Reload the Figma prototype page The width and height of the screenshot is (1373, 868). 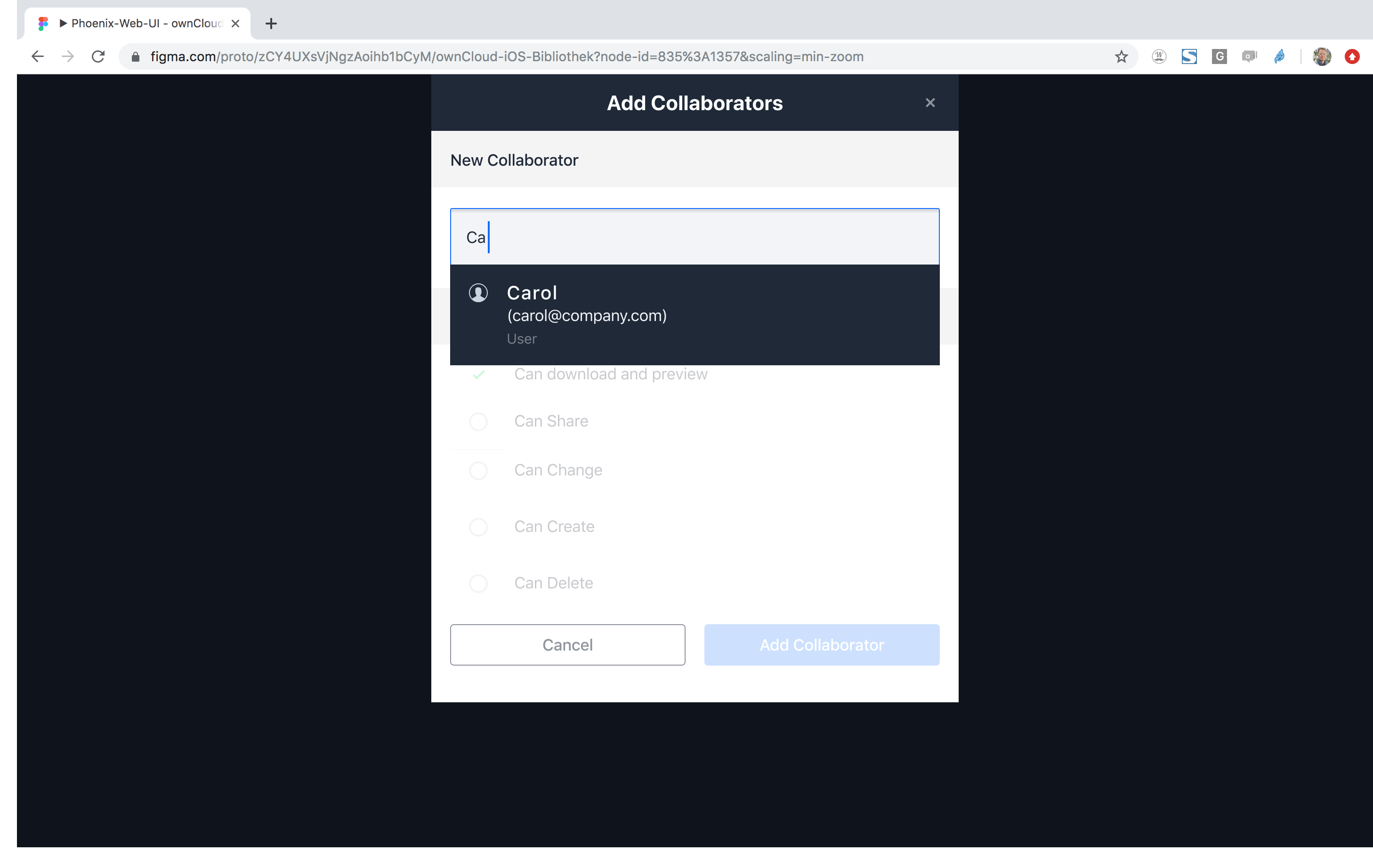pyautogui.click(x=98, y=56)
